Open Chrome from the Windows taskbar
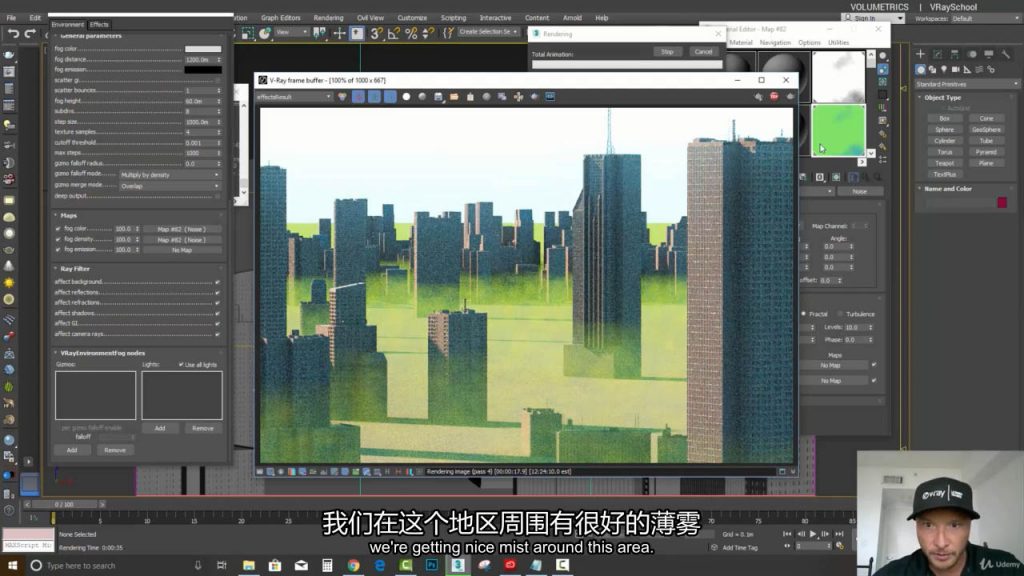The image size is (1024, 576). [353, 566]
